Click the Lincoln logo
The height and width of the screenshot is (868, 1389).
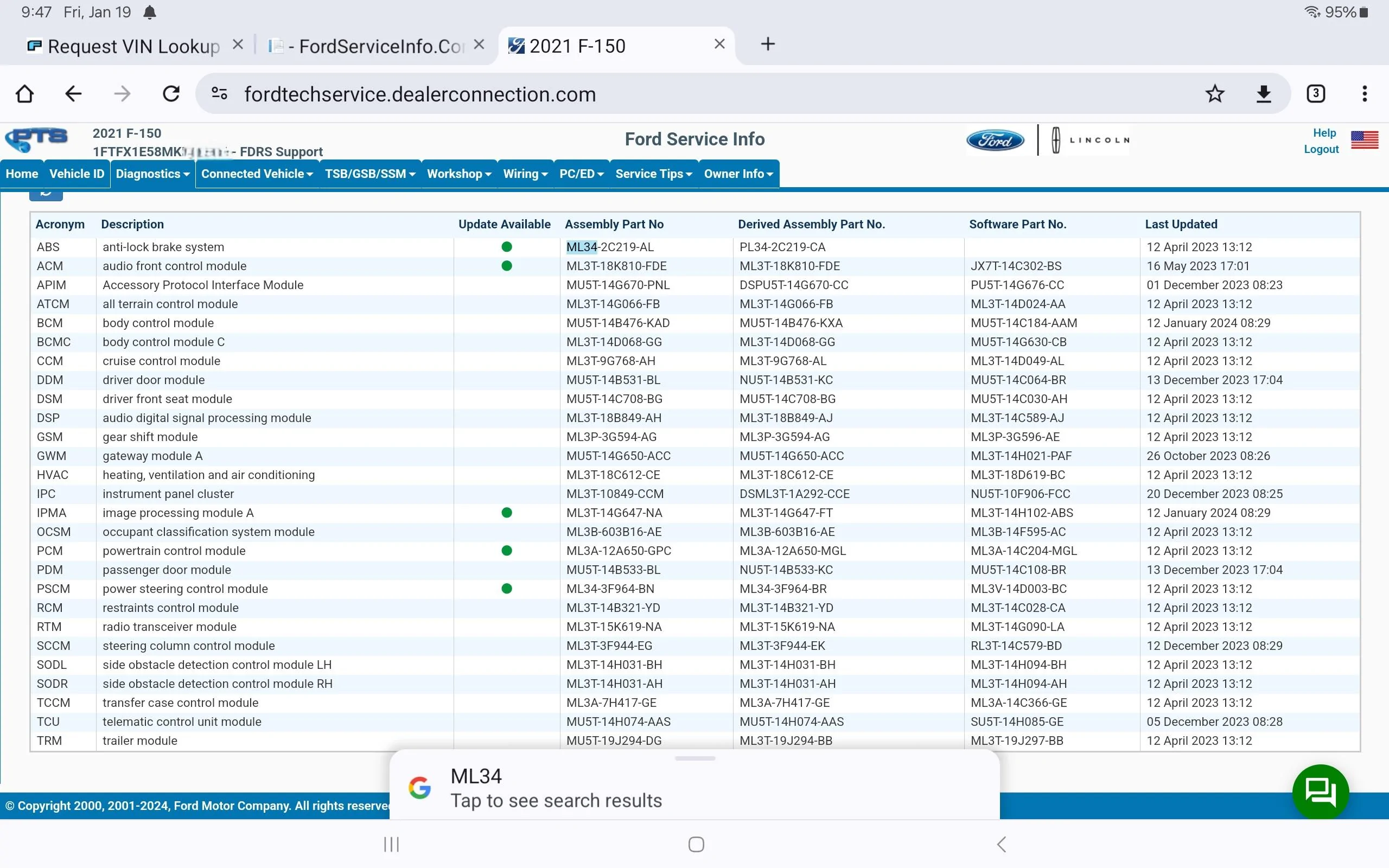(x=1089, y=139)
